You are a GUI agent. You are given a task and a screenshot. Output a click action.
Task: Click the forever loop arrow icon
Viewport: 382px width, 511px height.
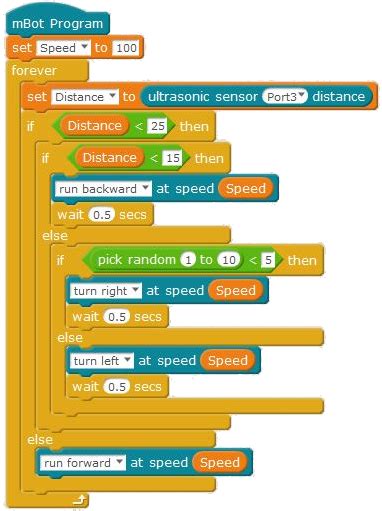tap(80, 500)
